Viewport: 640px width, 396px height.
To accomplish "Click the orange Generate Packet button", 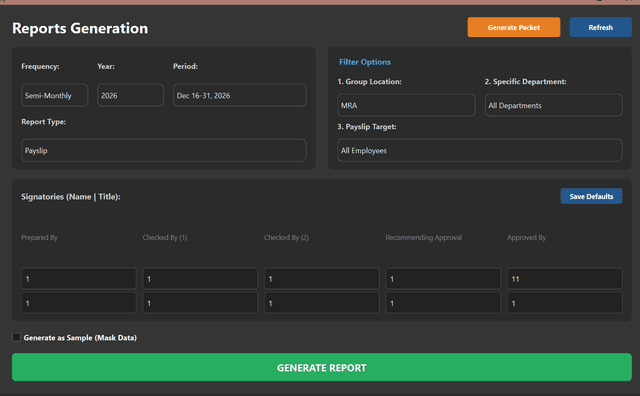I will [513, 27].
